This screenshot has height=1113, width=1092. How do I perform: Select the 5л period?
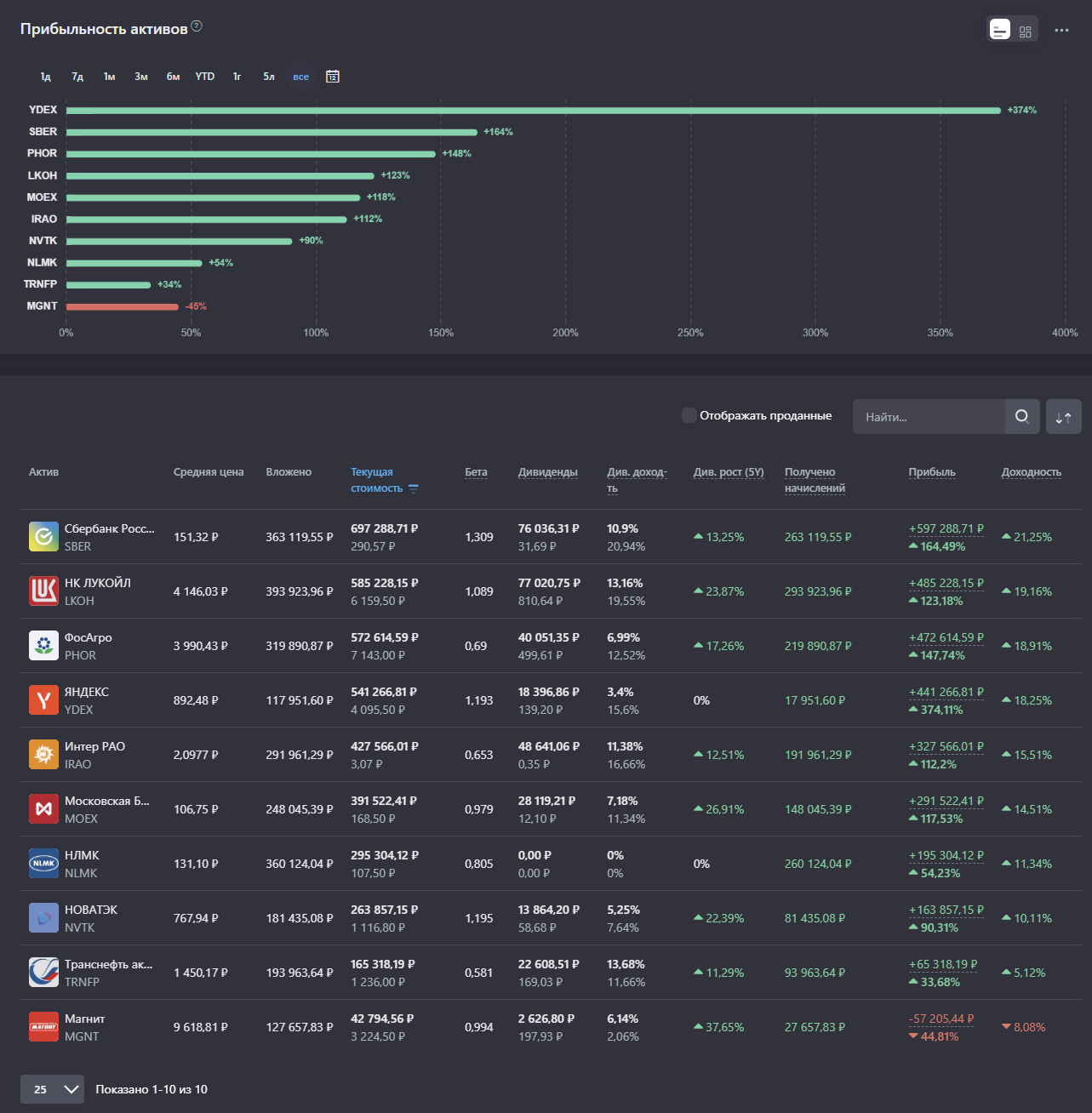(269, 77)
